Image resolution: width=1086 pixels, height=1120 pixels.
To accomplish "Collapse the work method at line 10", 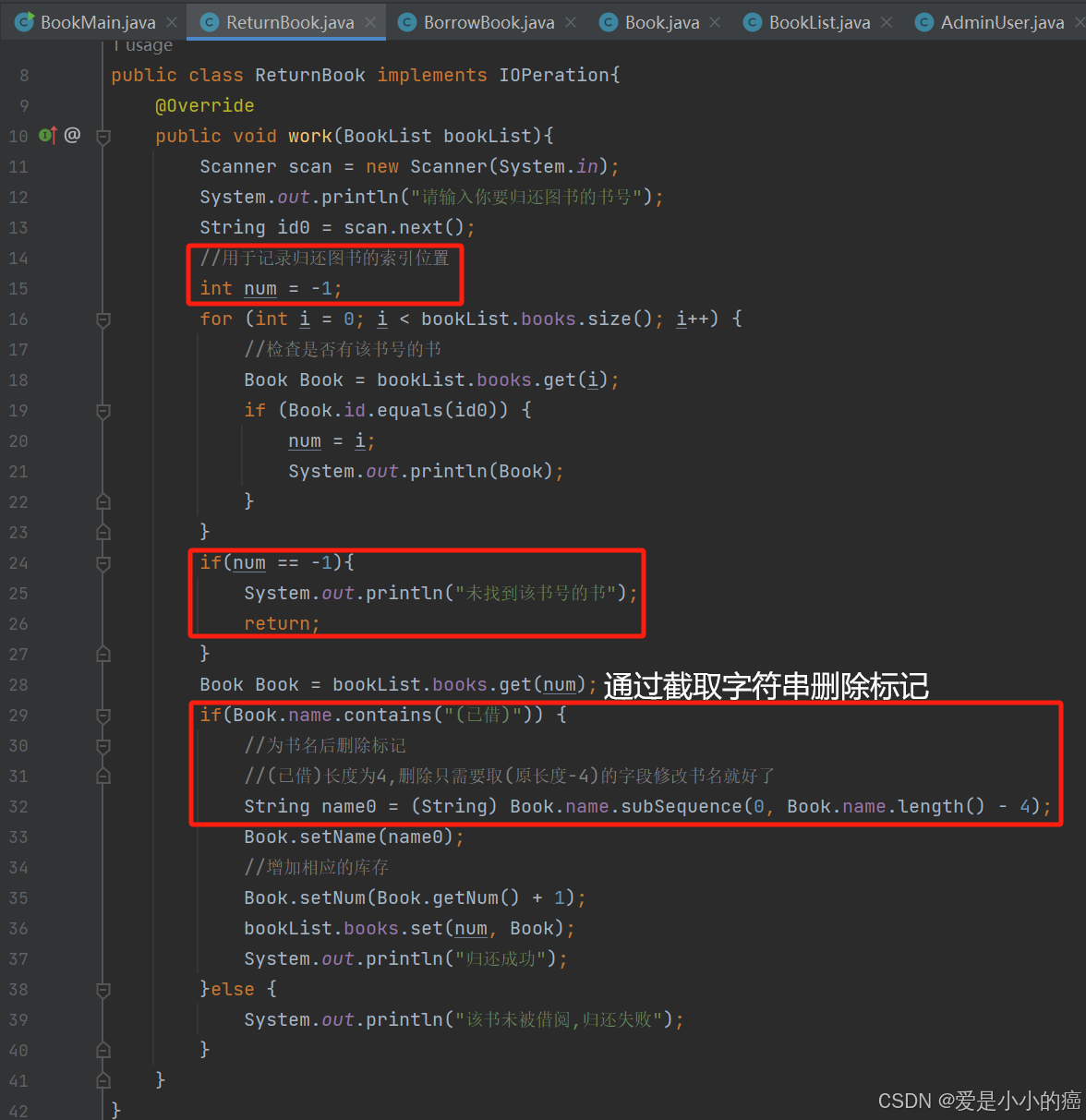I will (x=103, y=137).
